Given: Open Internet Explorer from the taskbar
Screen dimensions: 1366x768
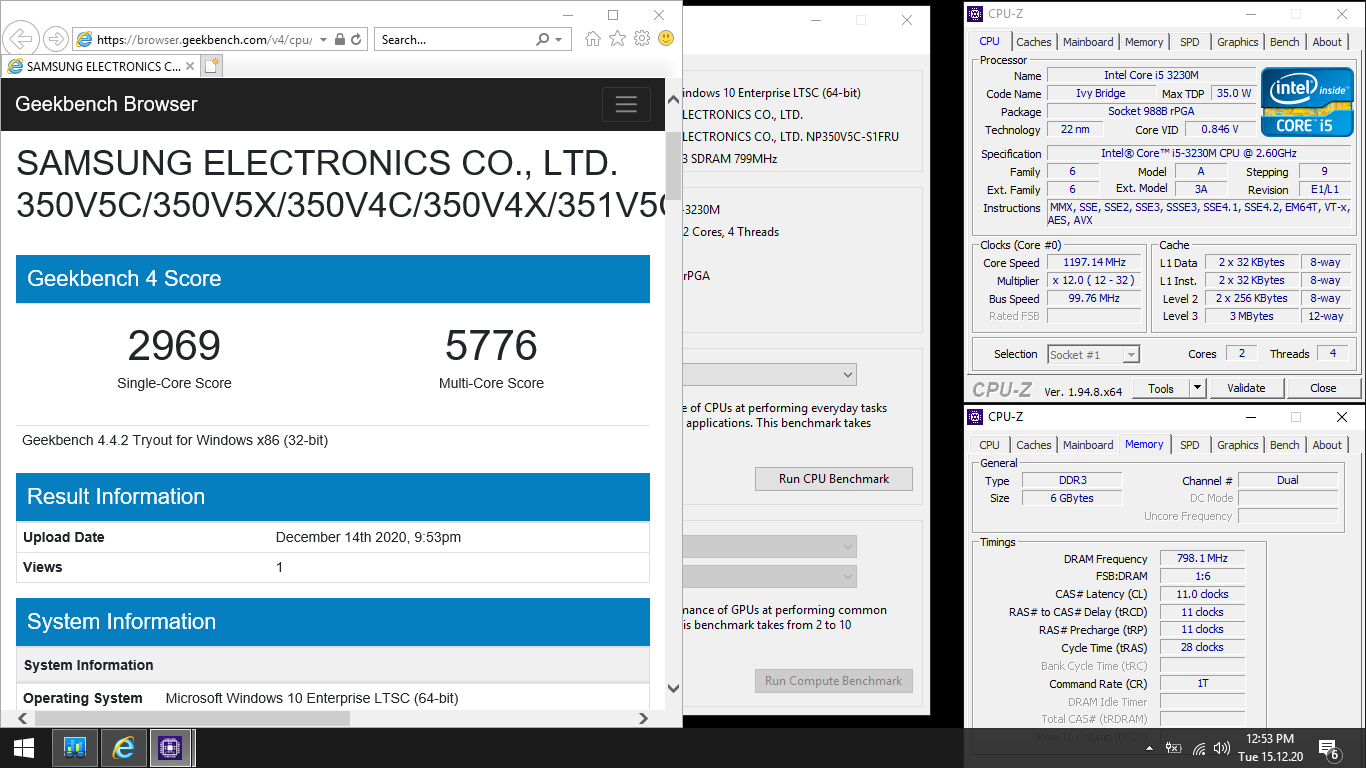Looking at the screenshot, I should (x=123, y=748).
